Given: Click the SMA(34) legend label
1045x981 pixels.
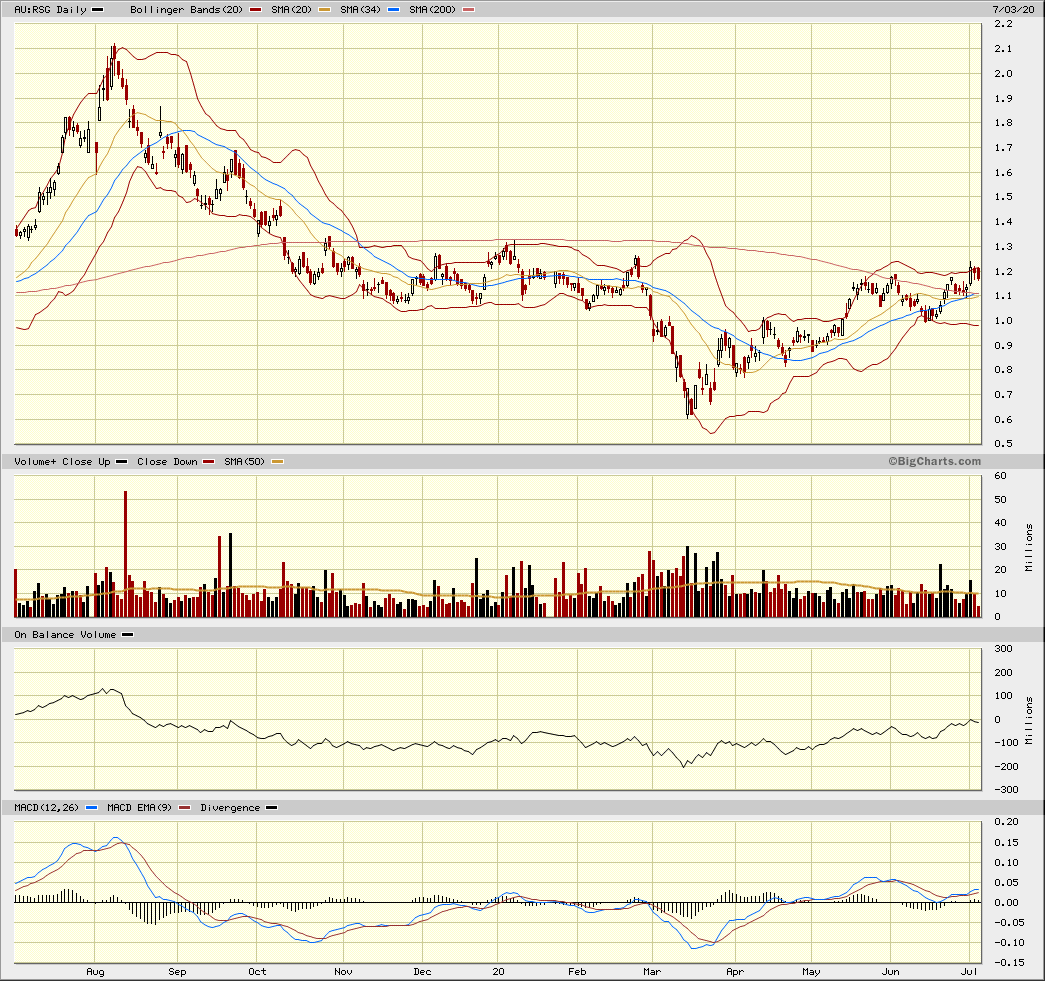Looking at the screenshot, I should (360, 9).
